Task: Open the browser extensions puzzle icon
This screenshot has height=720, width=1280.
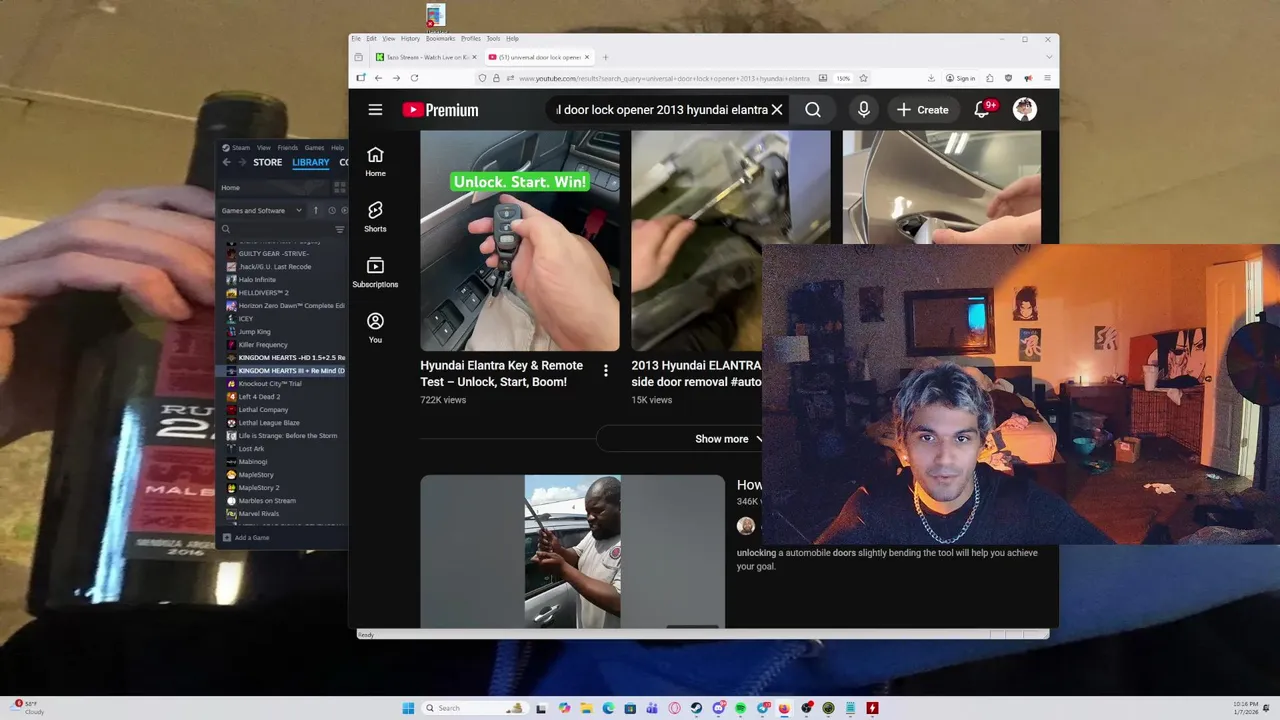Action: 990,78
